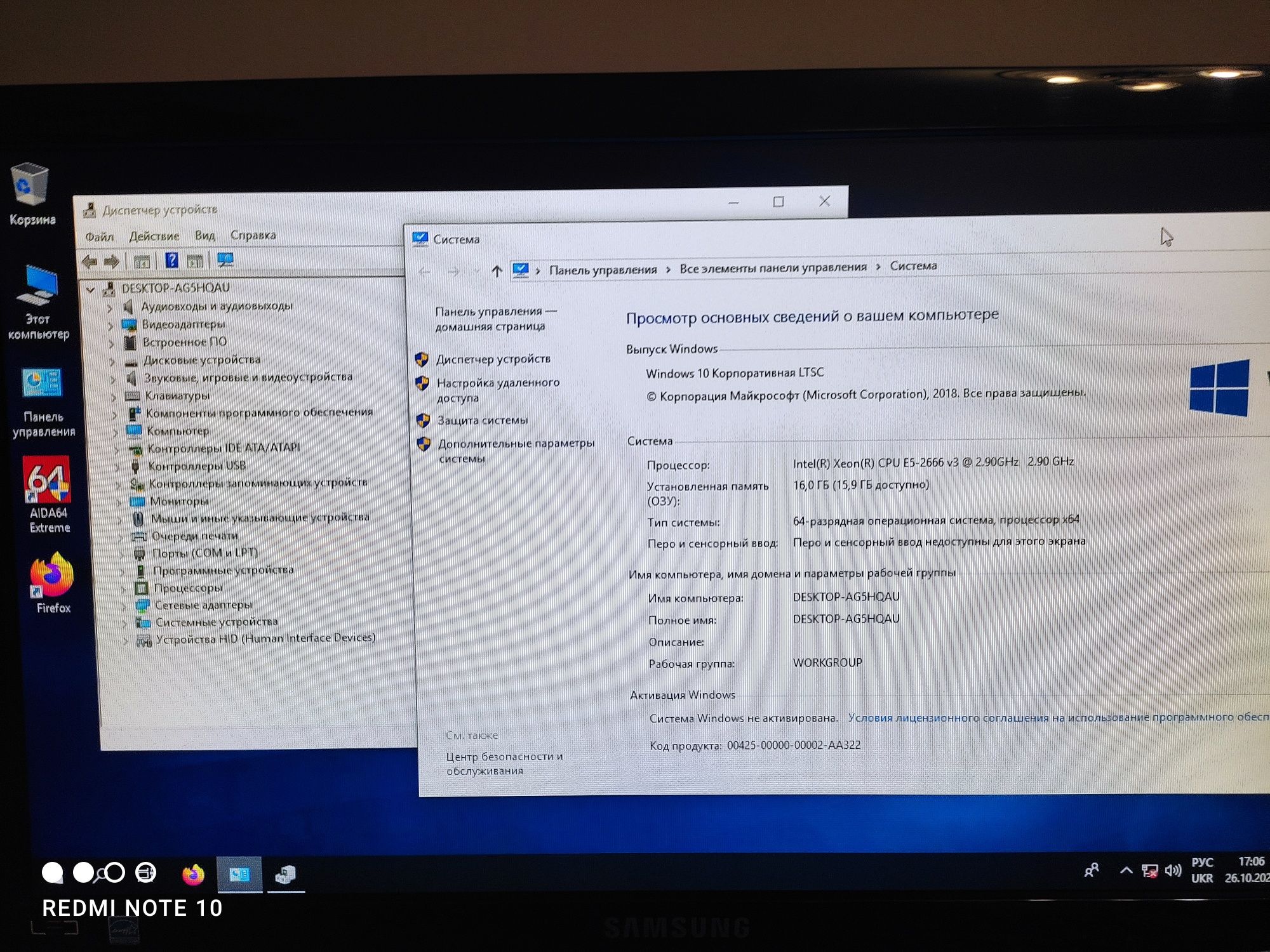The width and height of the screenshot is (1270, 952).
Task: Switch to the System window taskbar button
Action: tap(239, 875)
